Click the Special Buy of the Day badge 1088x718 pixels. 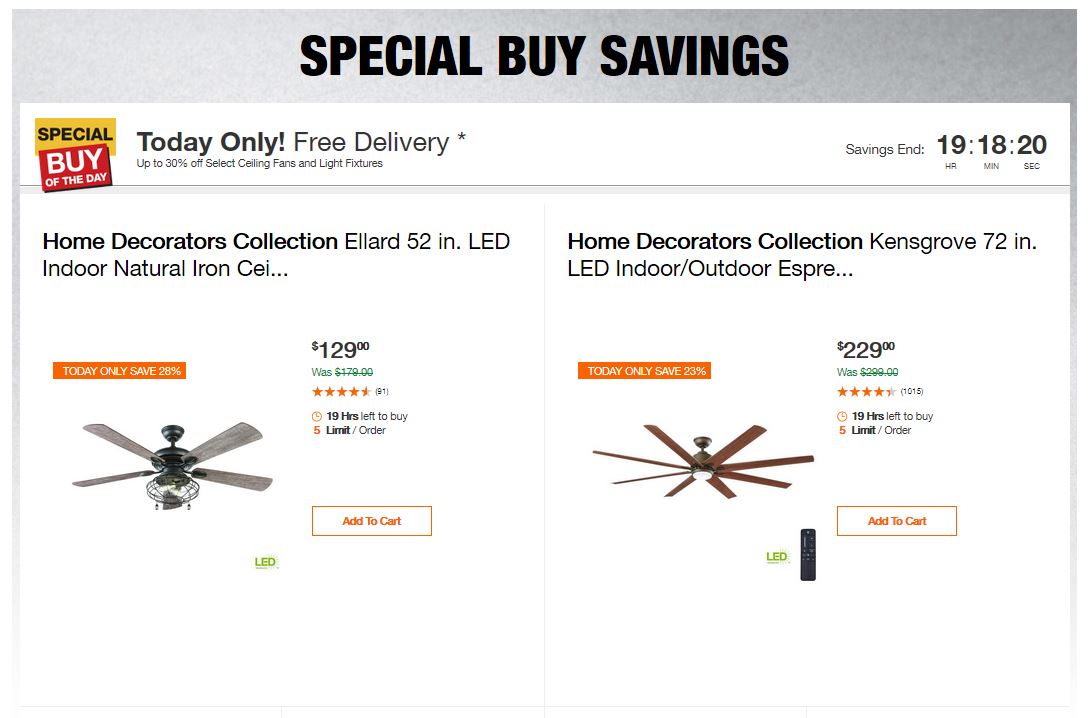pyautogui.click(x=75, y=153)
